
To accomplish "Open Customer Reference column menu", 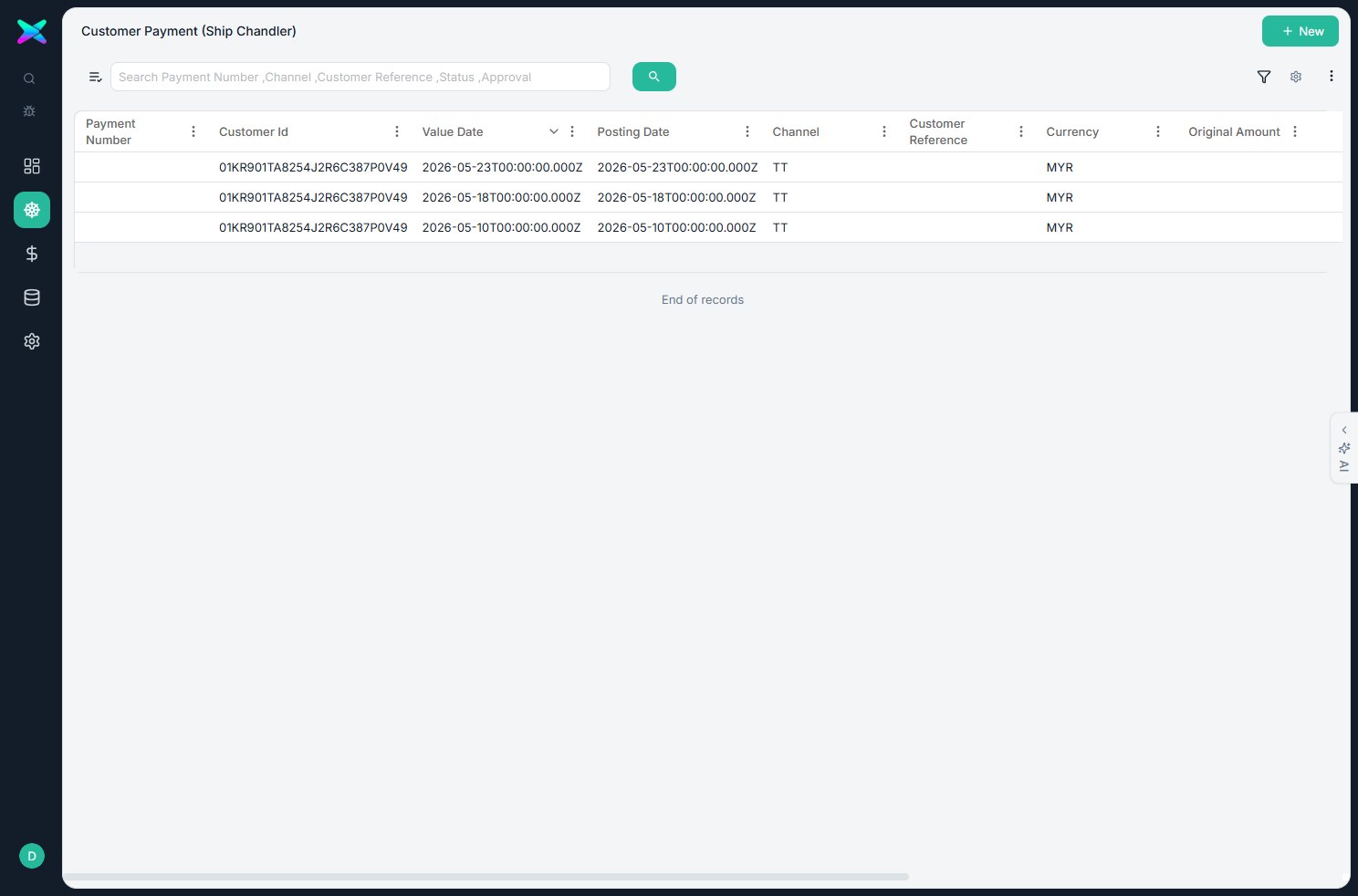I will 1021,131.
